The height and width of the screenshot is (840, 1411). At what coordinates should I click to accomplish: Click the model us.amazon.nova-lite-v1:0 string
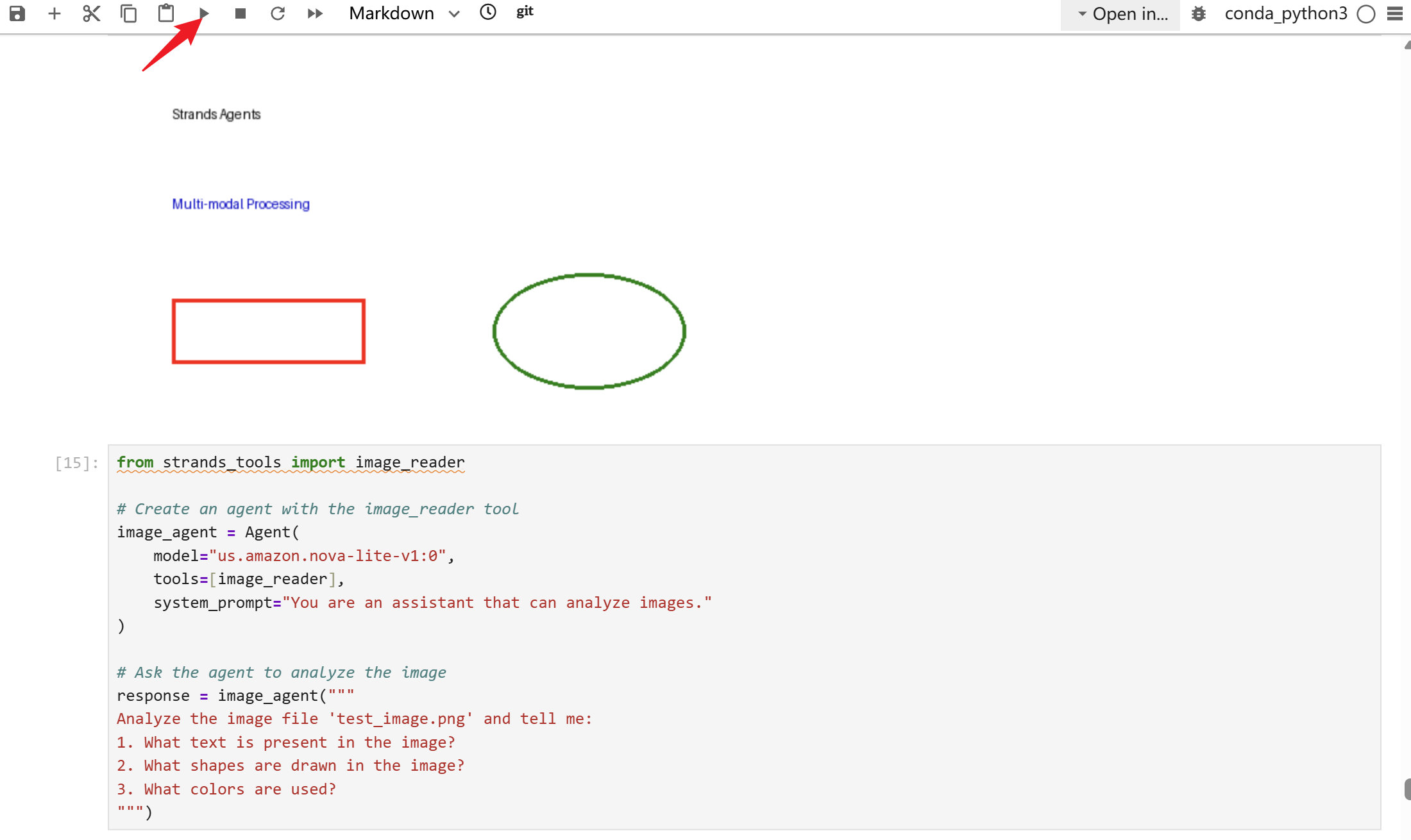coord(327,556)
